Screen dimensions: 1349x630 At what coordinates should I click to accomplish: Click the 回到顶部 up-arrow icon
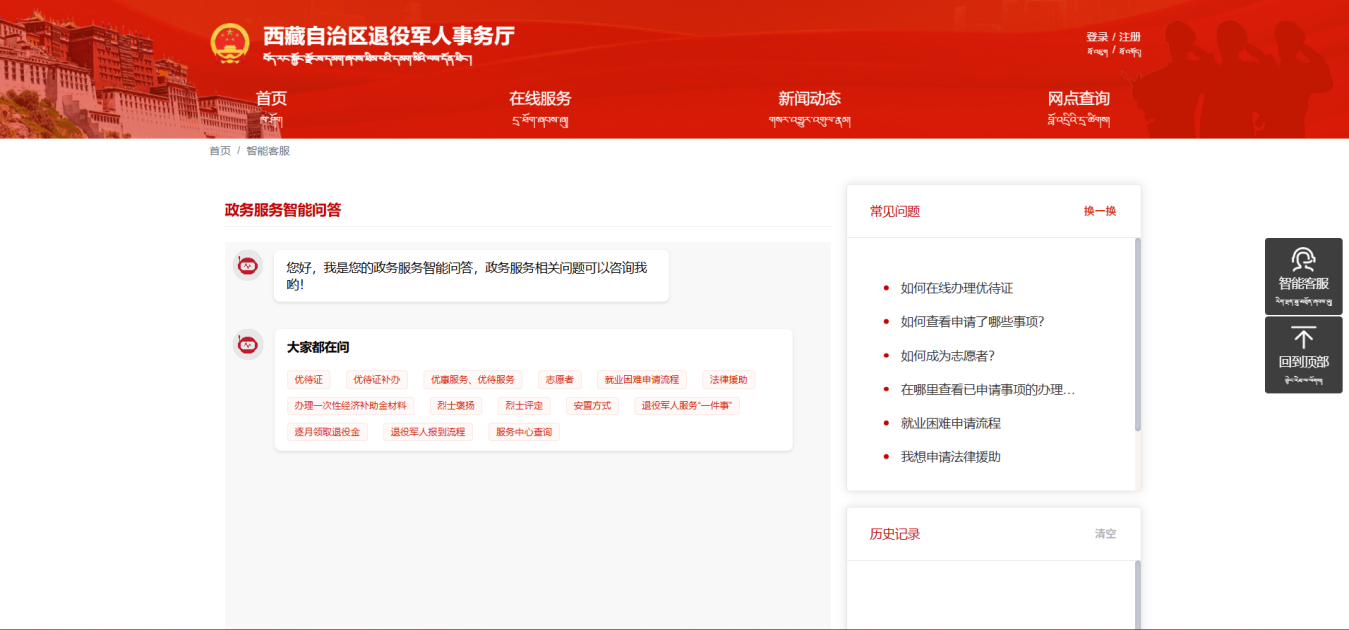tap(1303, 337)
